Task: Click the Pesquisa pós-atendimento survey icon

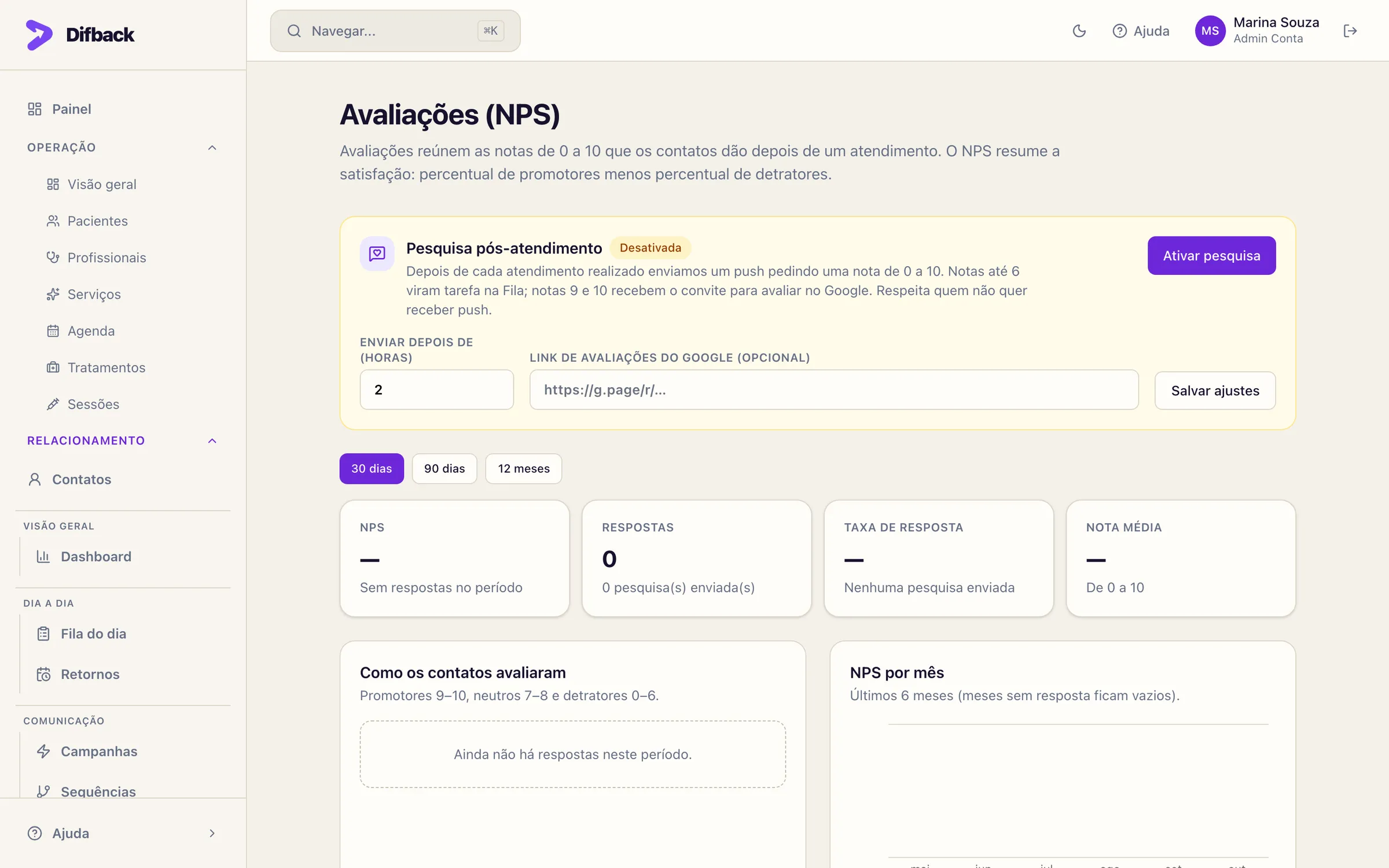Action: [x=377, y=253]
